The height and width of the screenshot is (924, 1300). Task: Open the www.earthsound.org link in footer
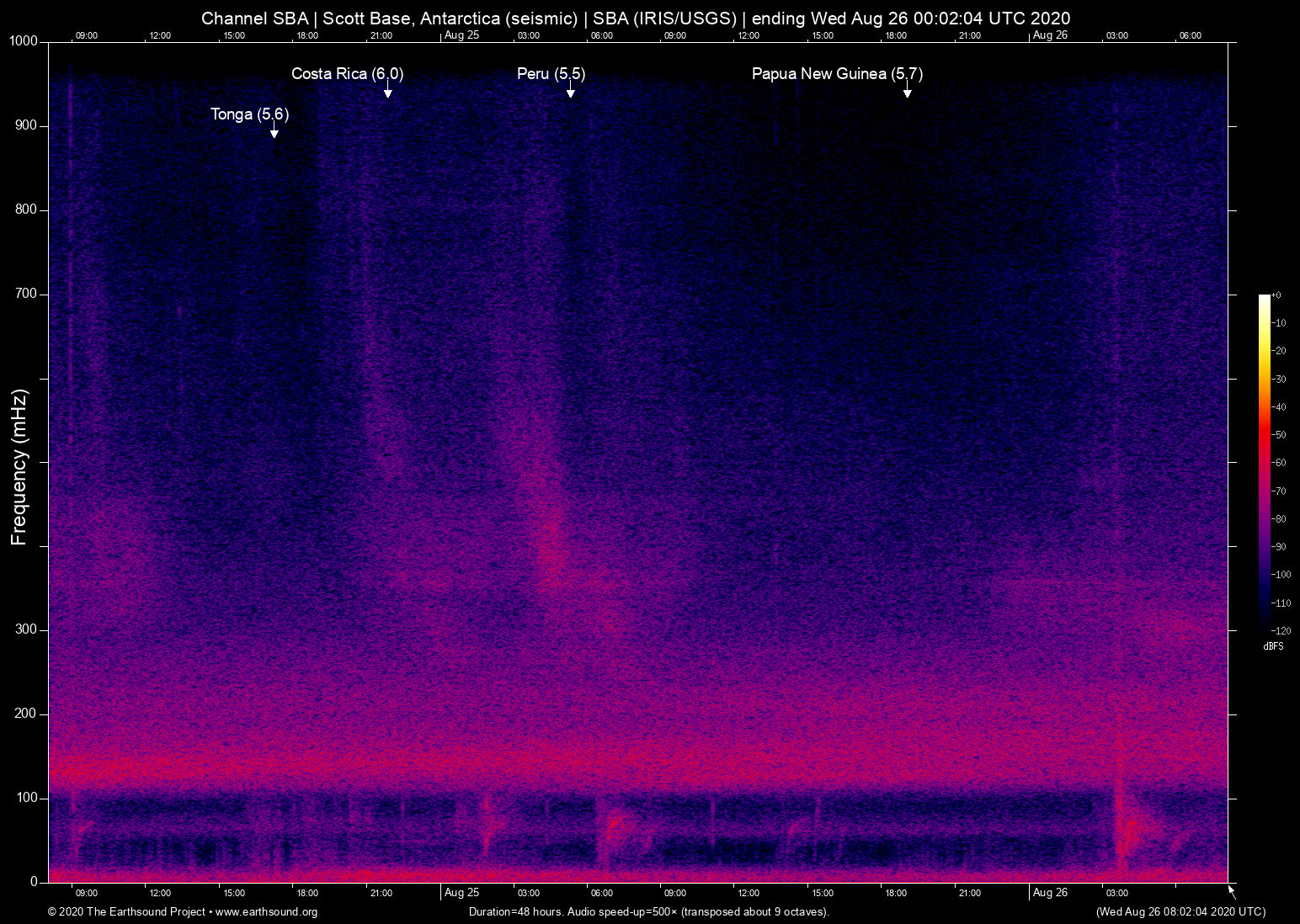(x=266, y=912)
